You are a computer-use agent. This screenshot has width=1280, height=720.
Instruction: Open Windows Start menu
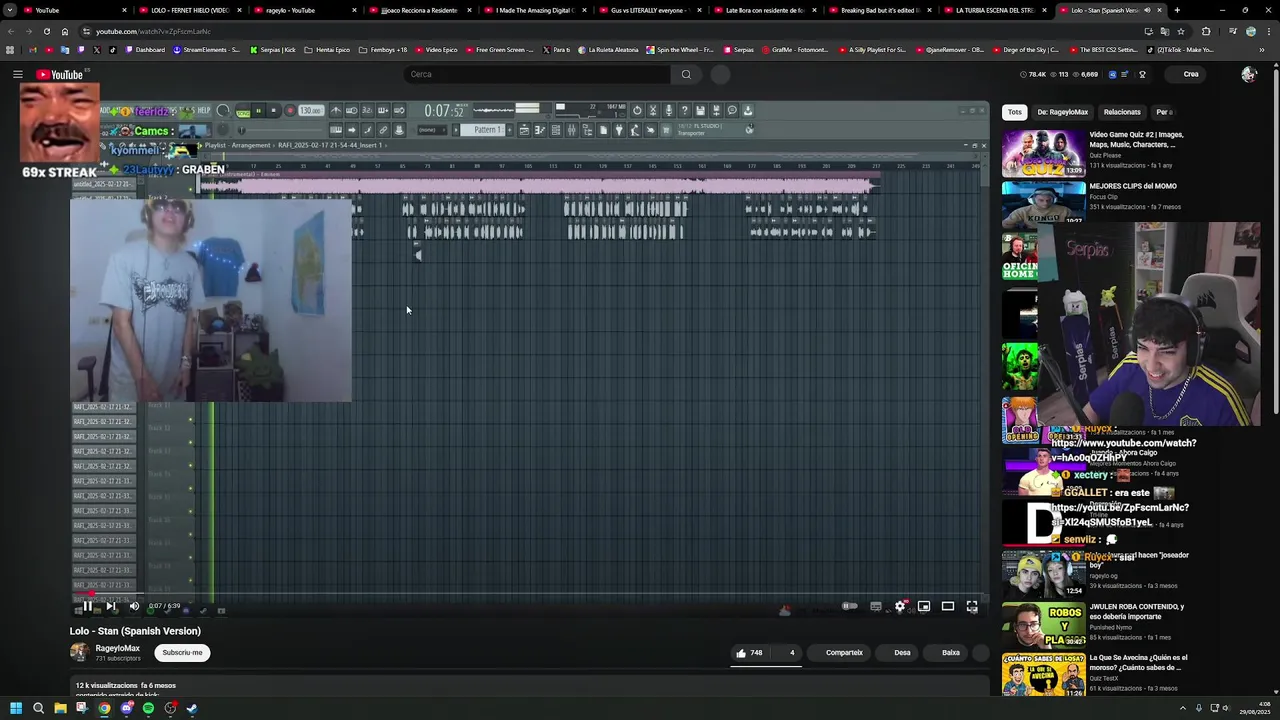click(16, 708)
